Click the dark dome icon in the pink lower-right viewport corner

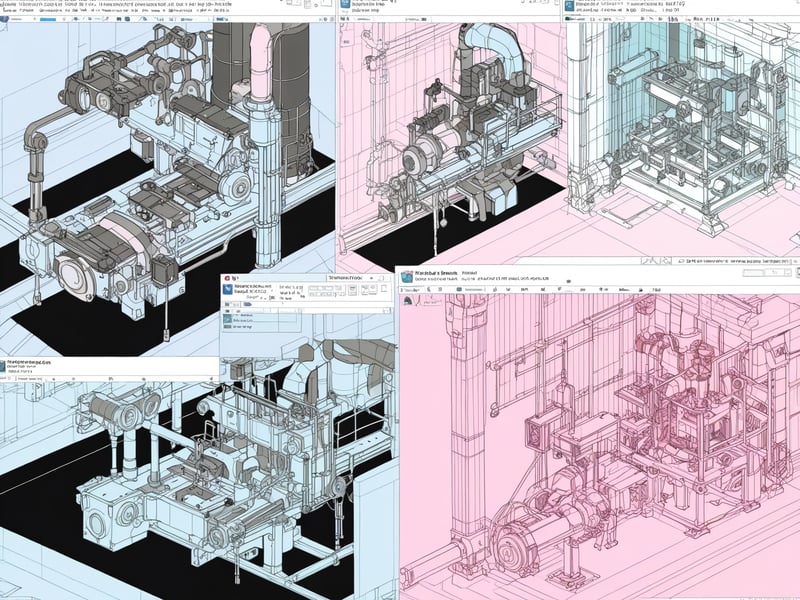(407, 301)
